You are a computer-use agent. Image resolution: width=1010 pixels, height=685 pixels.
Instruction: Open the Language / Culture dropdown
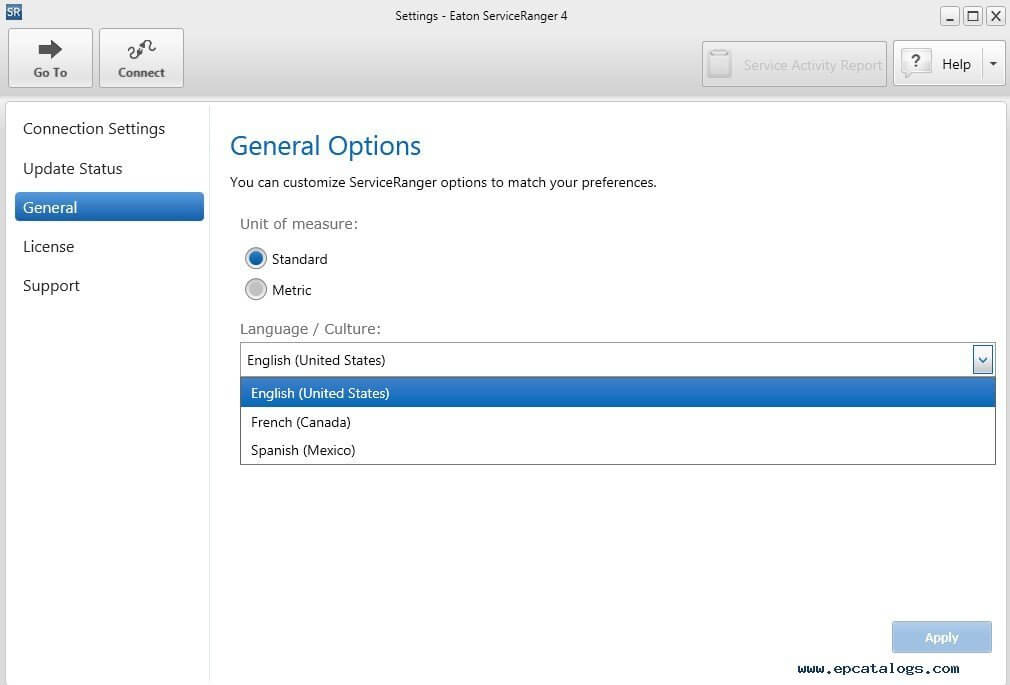[x=983, y=359]
